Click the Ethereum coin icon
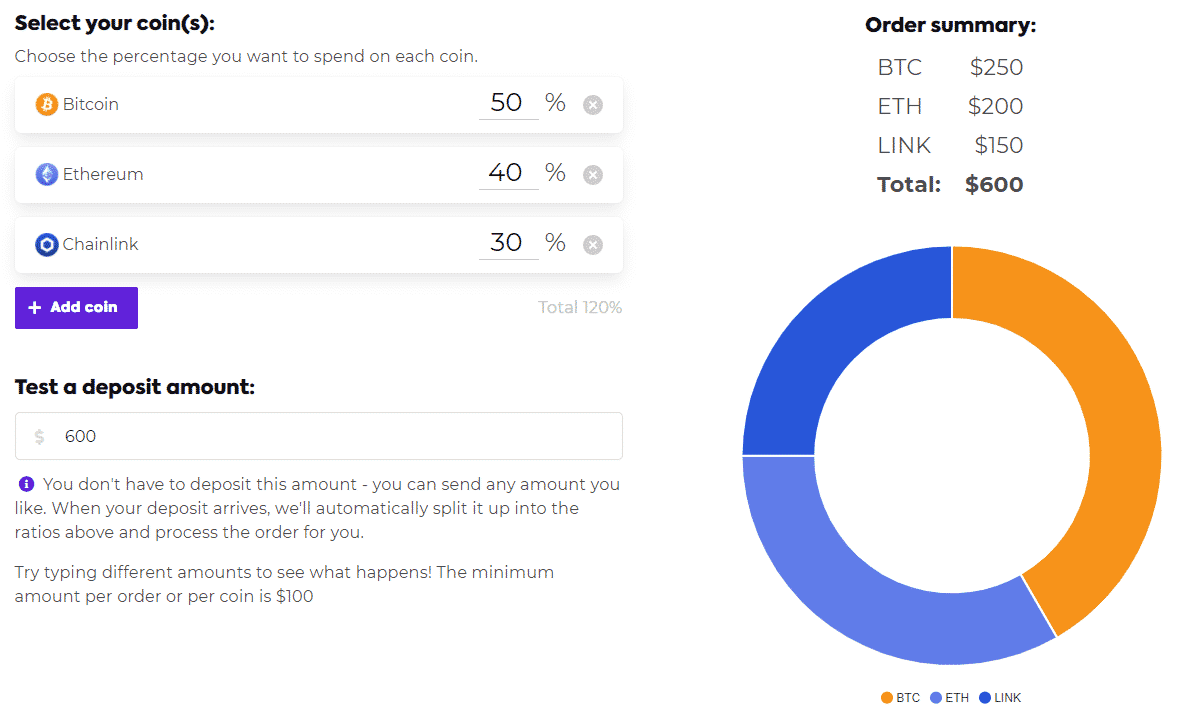 tap(47, 174)
